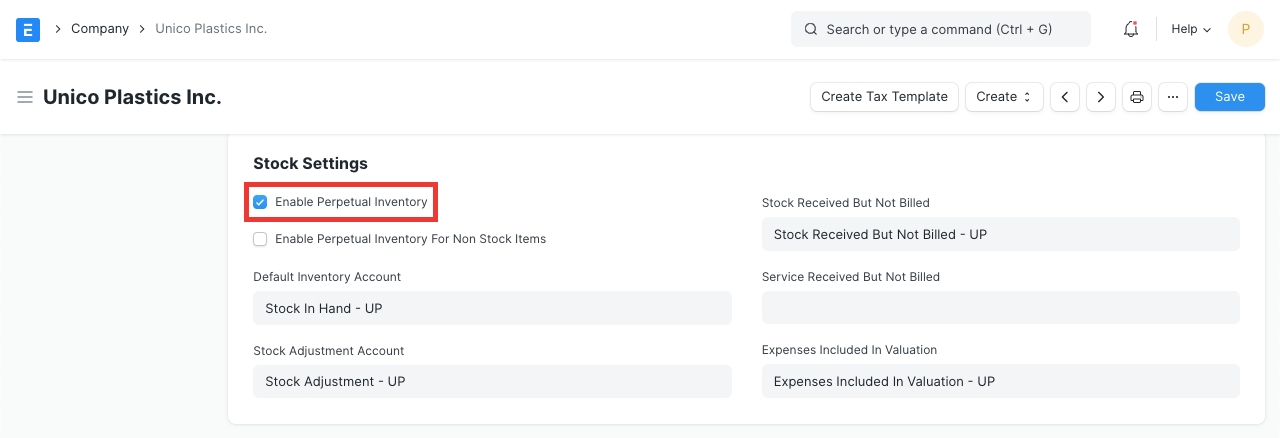Click Unico Plastics Inc. breadcrumb

[x=211, y=29]
